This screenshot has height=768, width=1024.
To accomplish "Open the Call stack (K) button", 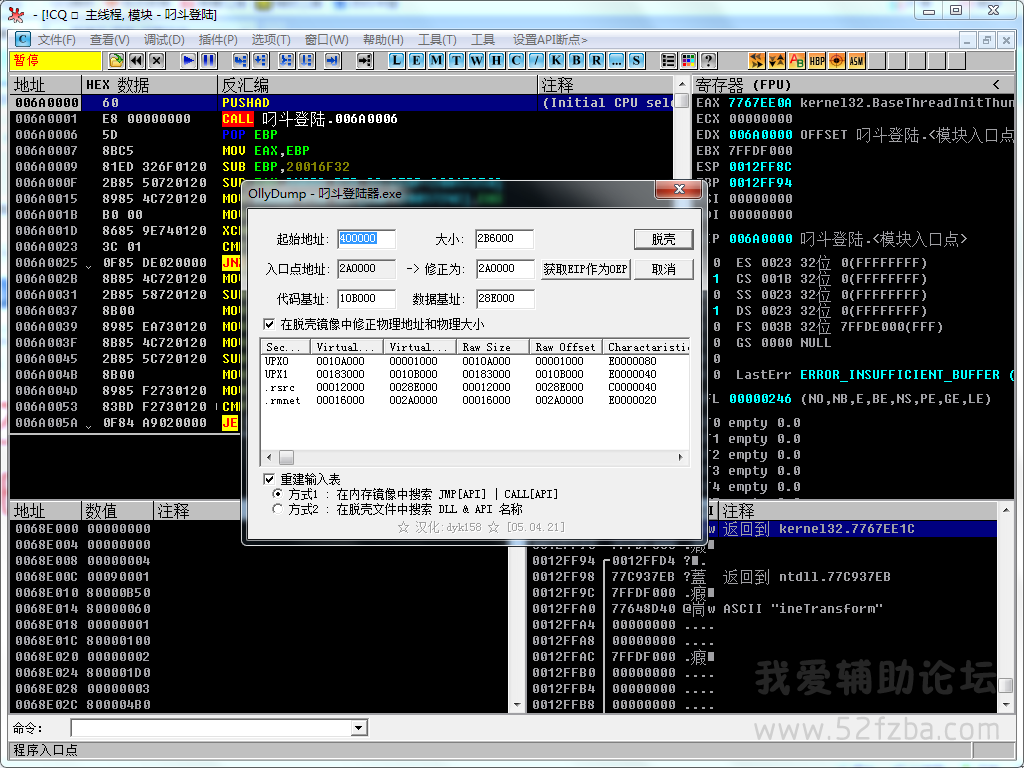I will coord(556,61).
